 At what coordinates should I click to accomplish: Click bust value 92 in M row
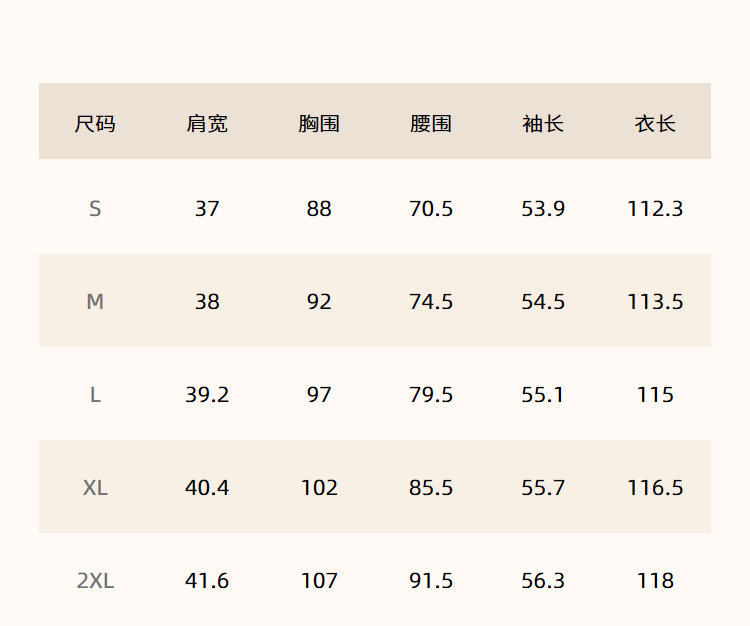coord(319,301)
